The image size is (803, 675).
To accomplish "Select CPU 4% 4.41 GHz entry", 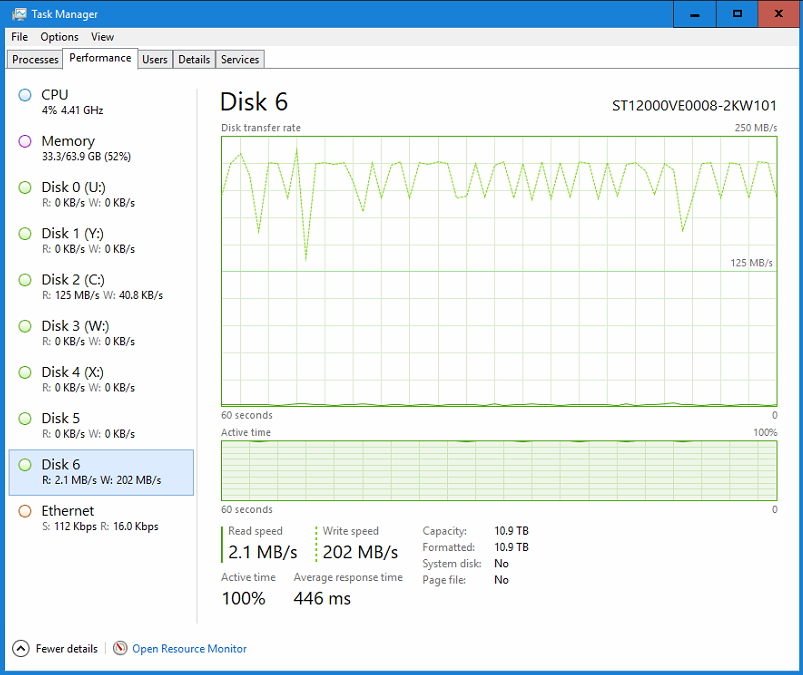I will point(101,102).
